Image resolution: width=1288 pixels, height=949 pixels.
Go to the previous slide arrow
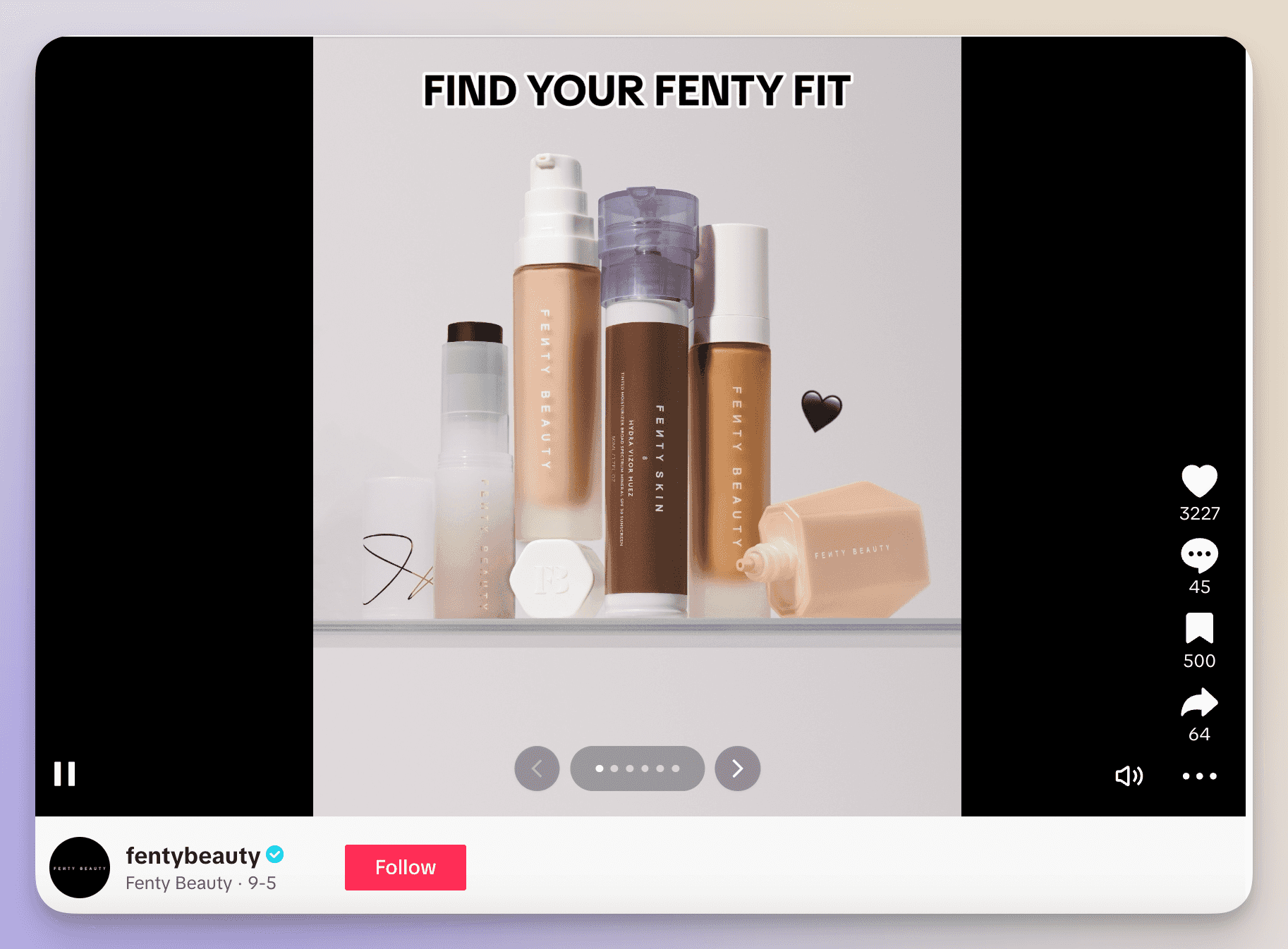[x=537, y=769]
